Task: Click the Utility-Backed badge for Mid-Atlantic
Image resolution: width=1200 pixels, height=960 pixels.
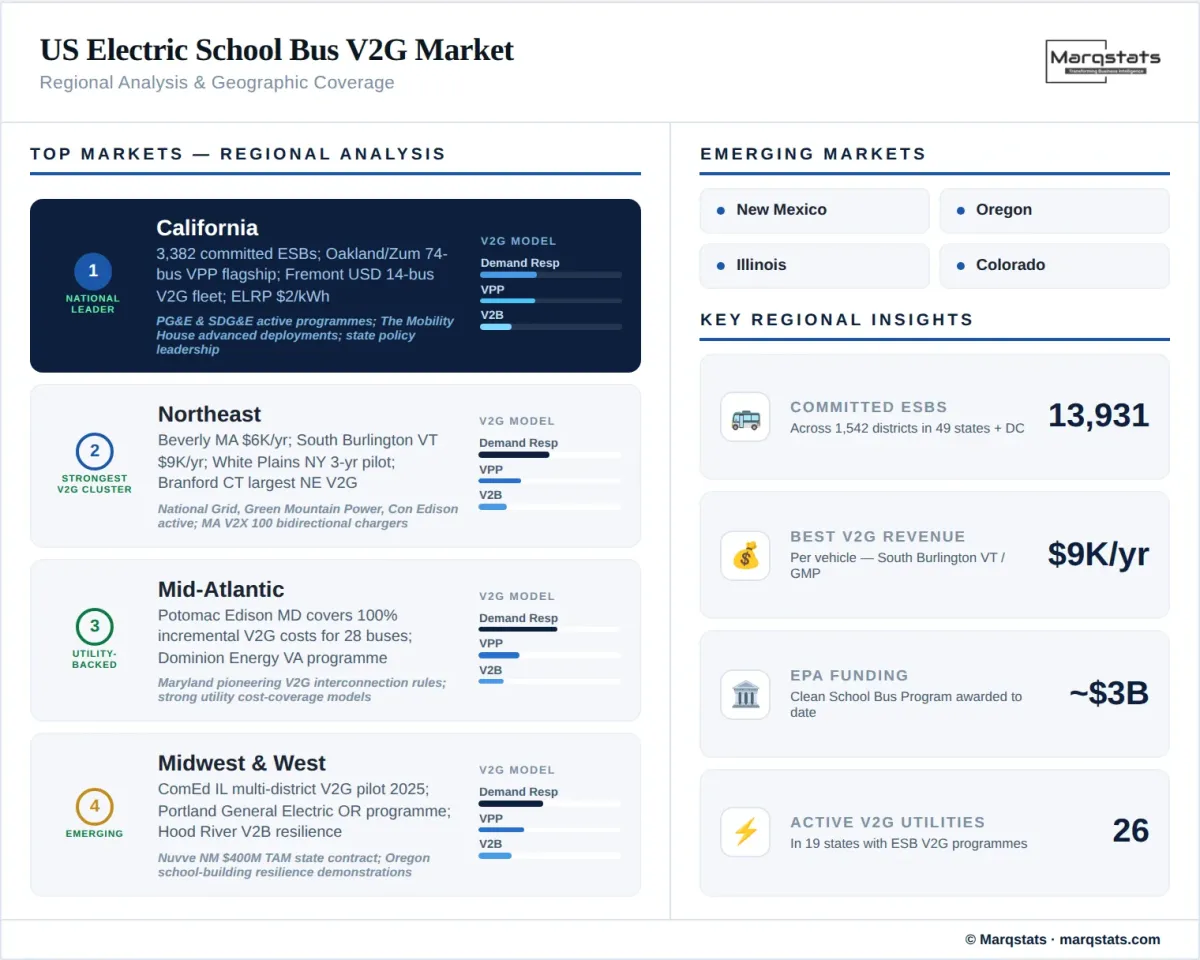Action: pos(95,627)
